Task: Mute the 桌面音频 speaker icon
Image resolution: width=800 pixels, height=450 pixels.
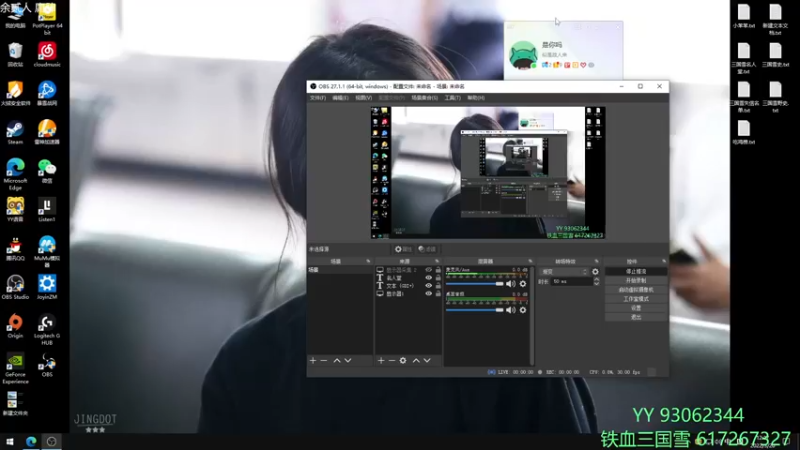Action: click(x=510, y=310)
